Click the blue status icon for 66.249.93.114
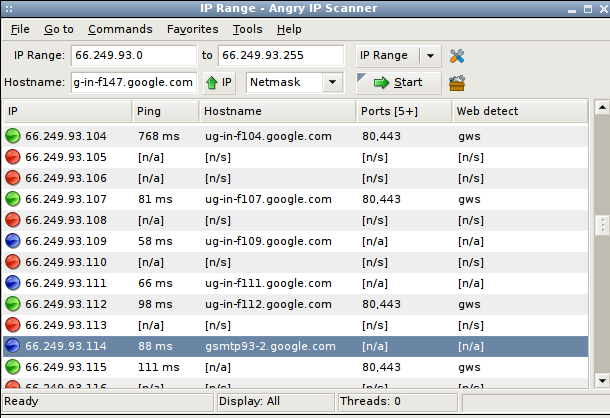Viewport: 610px width, 418px height. [x=13, y=346]
